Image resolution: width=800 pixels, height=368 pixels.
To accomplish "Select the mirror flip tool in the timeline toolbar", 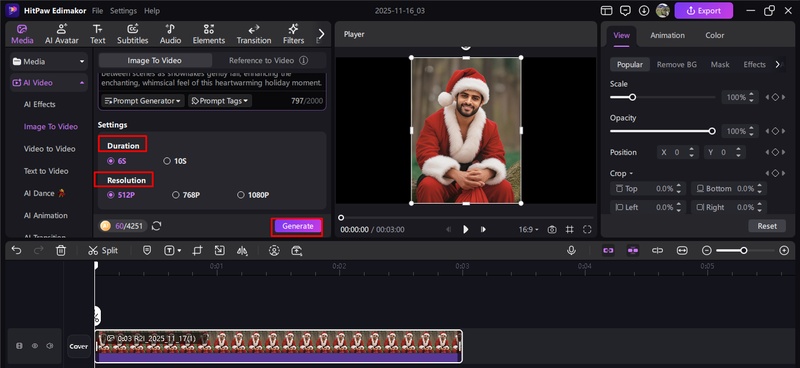I will (x=242, y=250).
